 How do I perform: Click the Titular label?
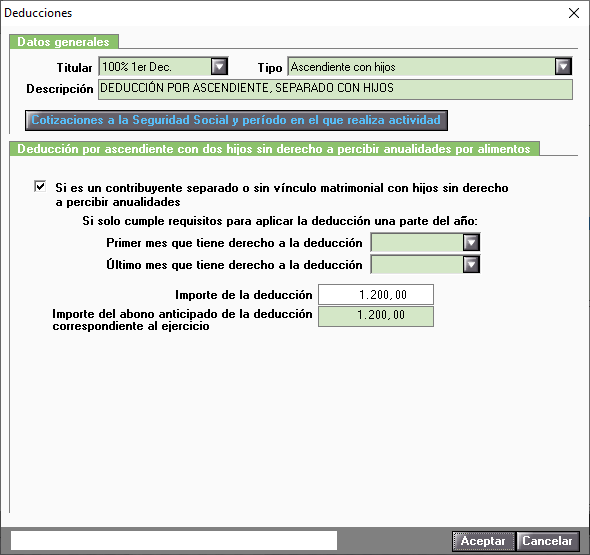[75, 68]
